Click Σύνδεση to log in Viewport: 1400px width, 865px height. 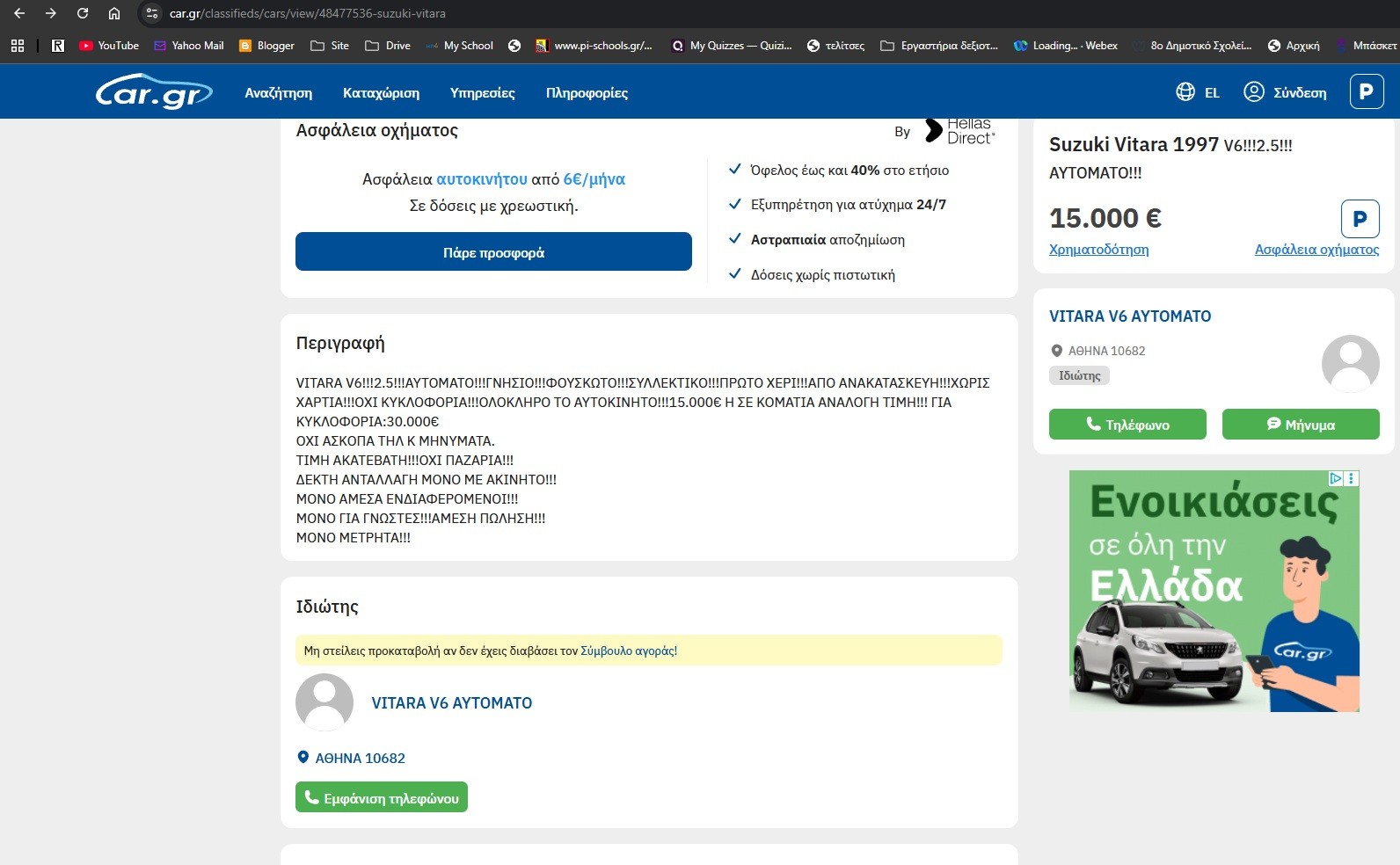click(1285, 92)
